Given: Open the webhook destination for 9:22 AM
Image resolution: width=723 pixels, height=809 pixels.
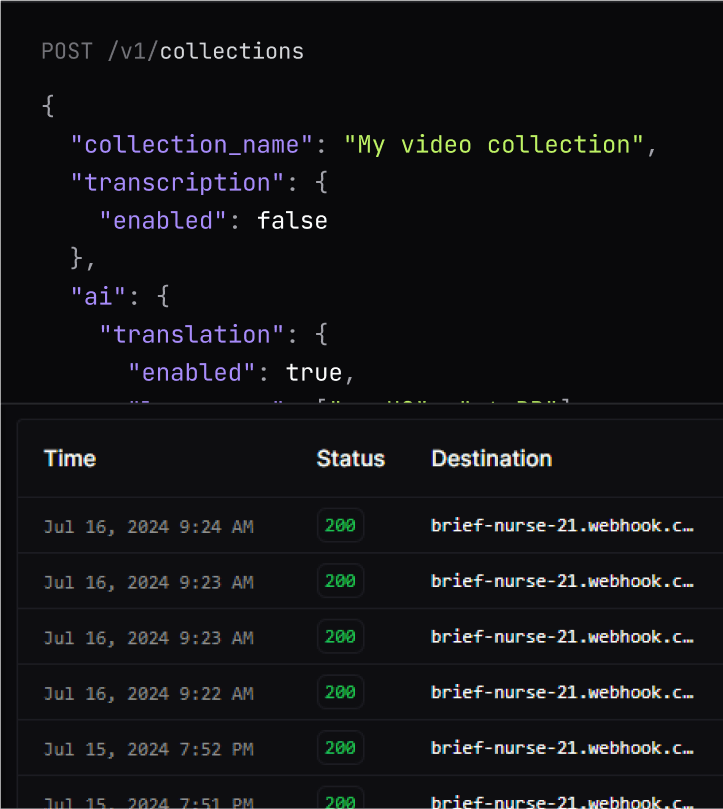Looking at the screenshot, I should click(x=562, y=692).
